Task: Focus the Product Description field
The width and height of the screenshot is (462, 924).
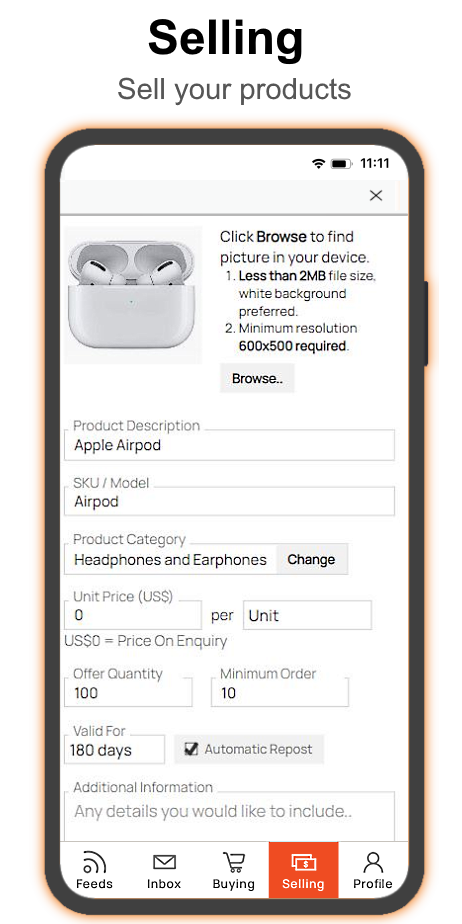Action: (229, 445)
